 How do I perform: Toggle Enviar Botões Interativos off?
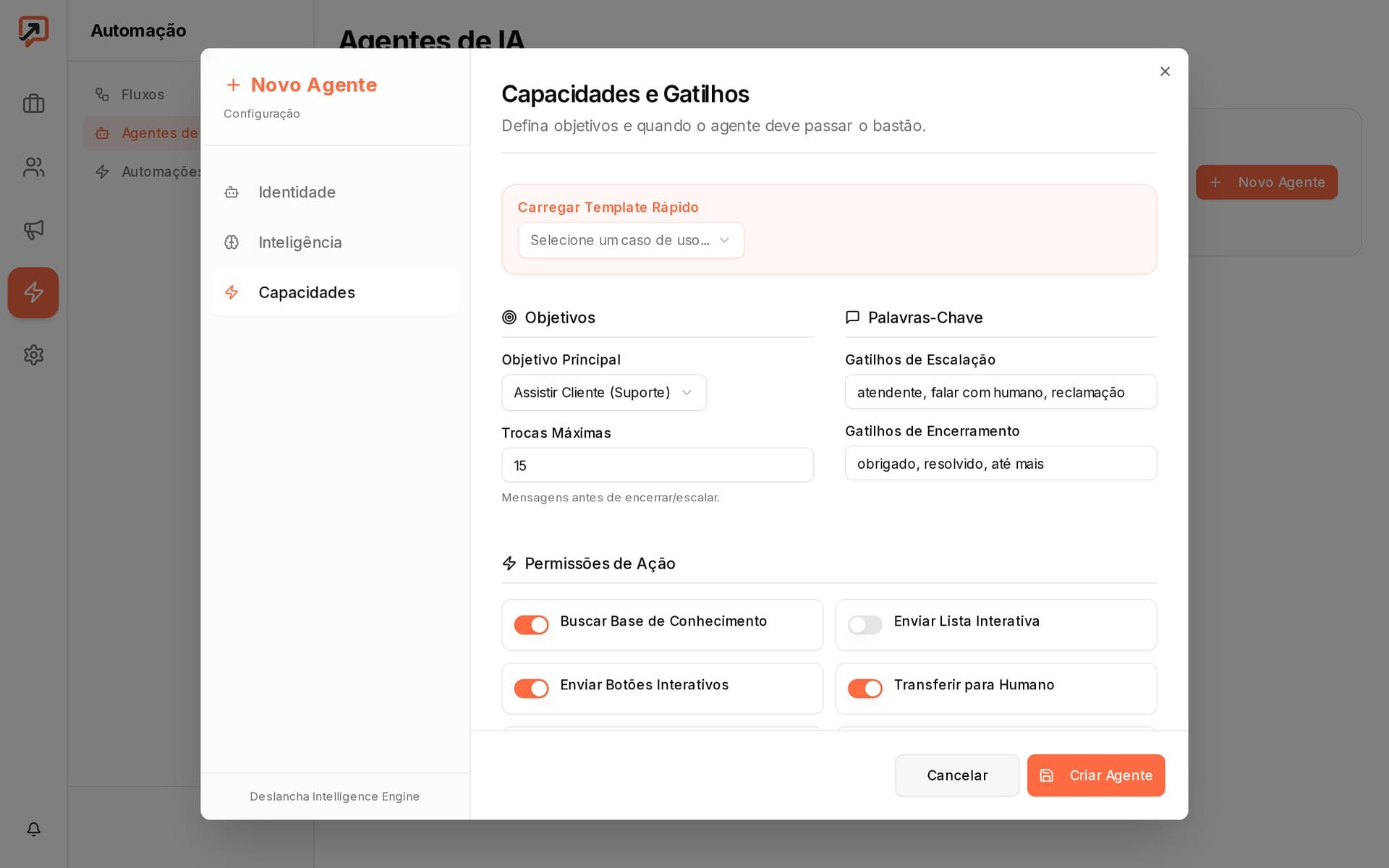pos(531,689)
